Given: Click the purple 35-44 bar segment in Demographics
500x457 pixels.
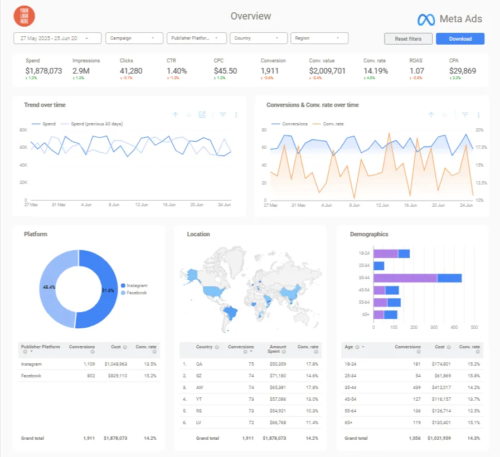Looking at the screenshot, I should (x=405, y=278).
